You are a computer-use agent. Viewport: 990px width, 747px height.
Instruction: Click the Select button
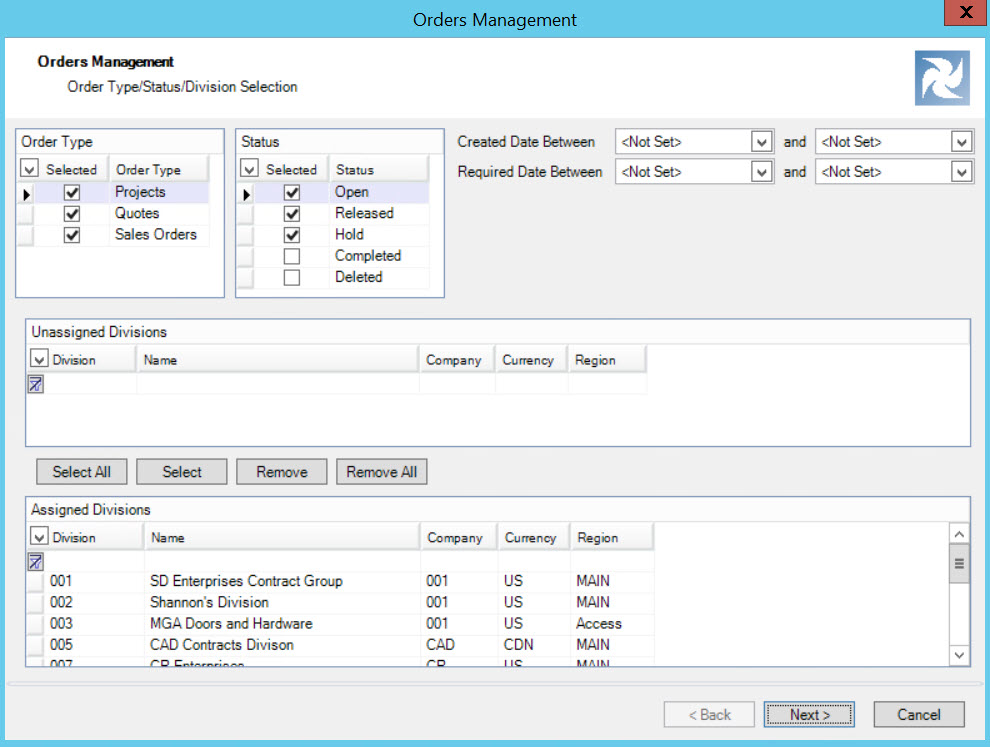pos(182,472)
